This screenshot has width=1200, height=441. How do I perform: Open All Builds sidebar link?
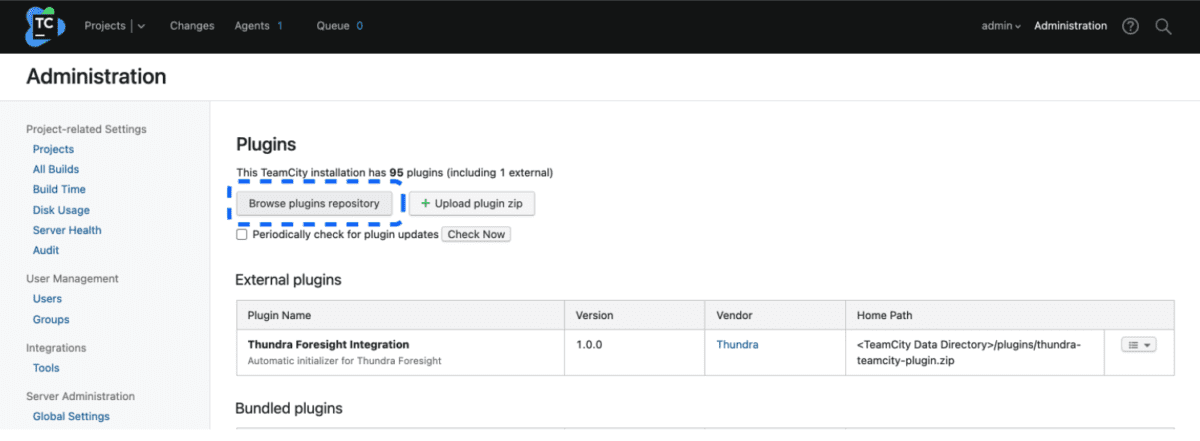56,169
